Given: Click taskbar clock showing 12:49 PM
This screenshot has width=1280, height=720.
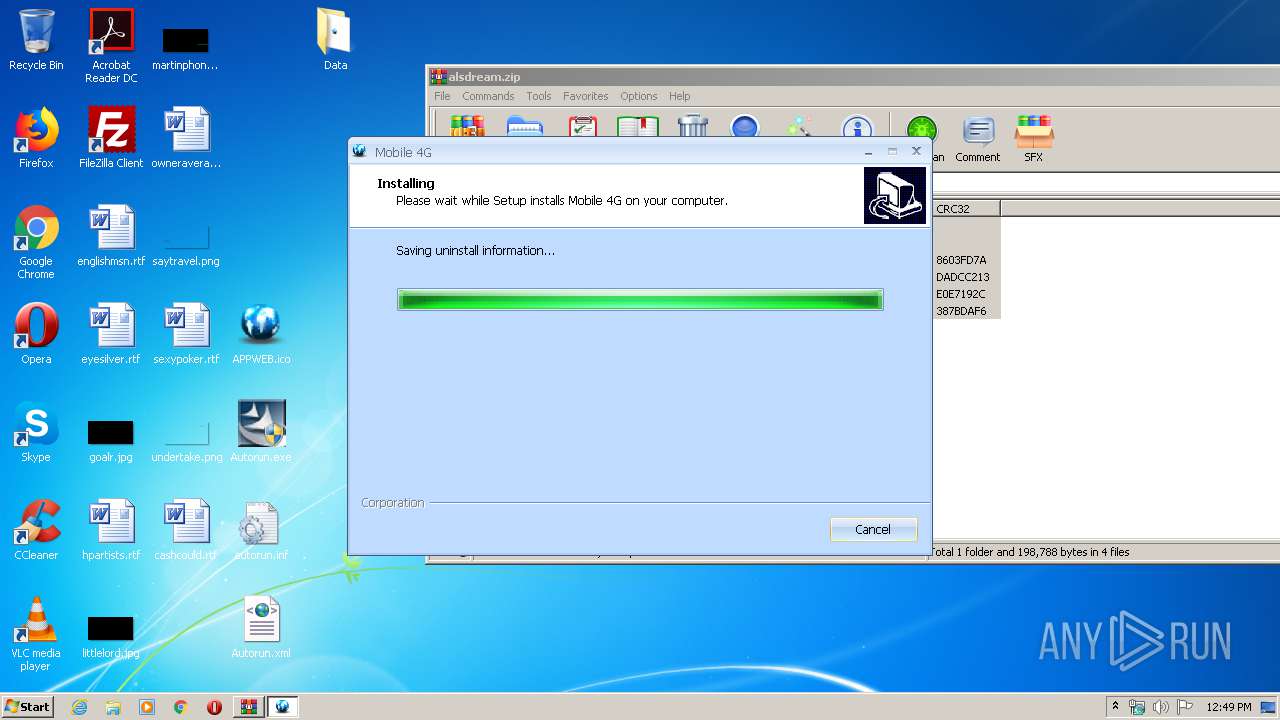Looking at the screenshot, I should click(1229, 707).
